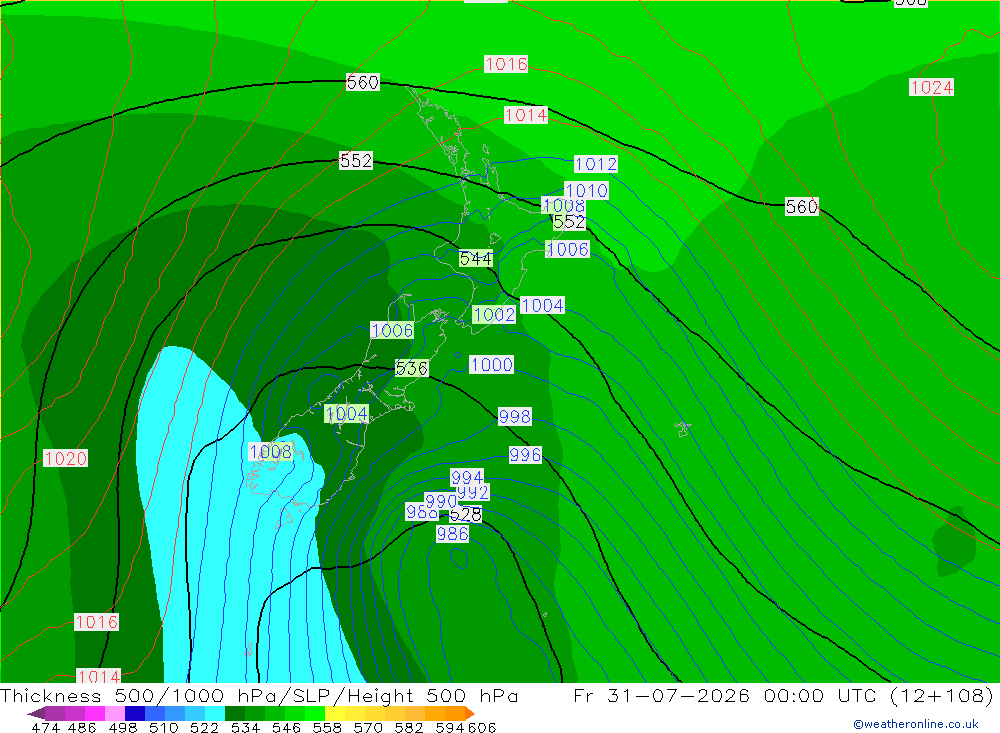The image size is (1000, 733).
Task: Click the blue 998 isobar label
Action: 515,417
